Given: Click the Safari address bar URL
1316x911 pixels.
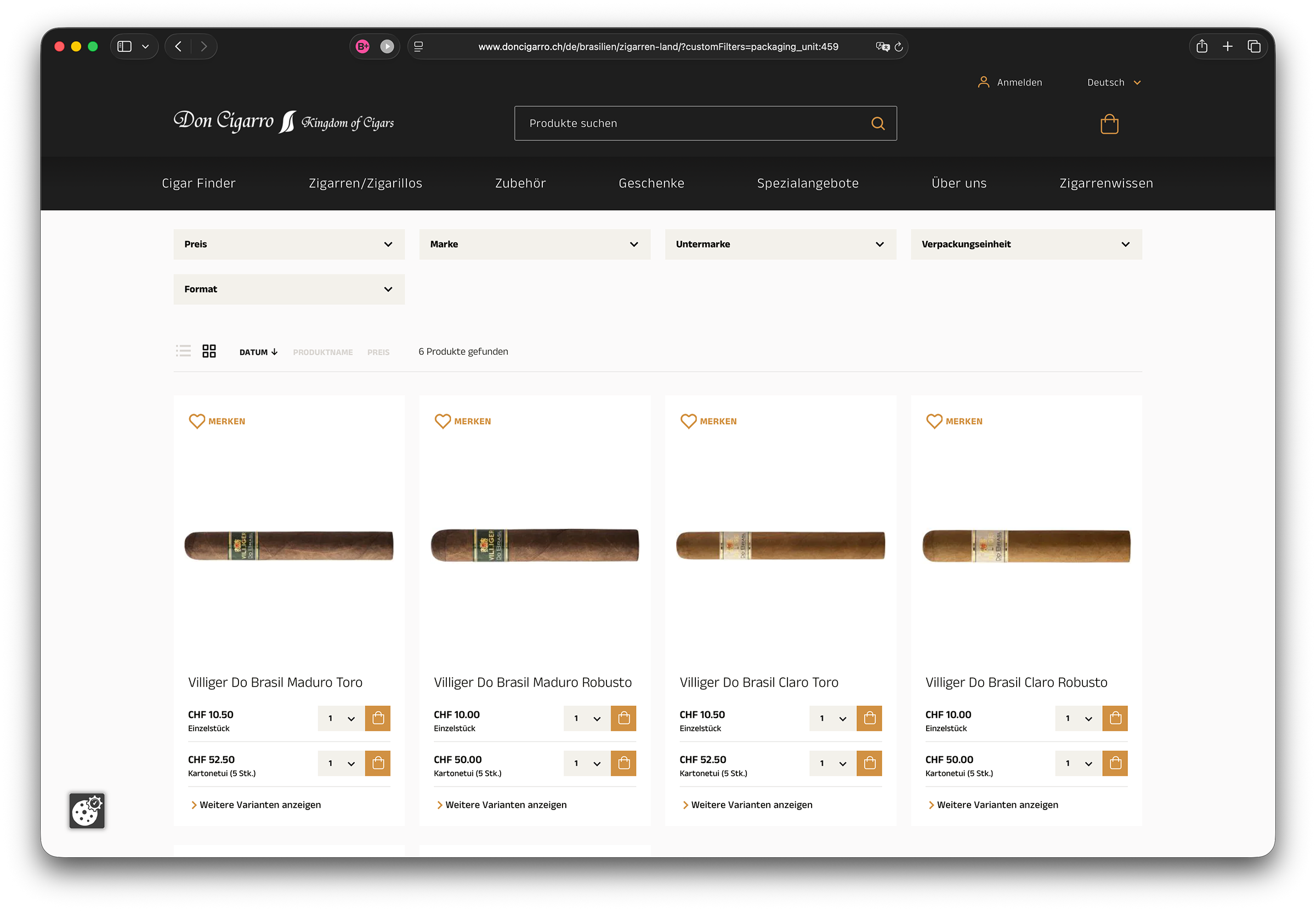Looking at the screenshot, I should 658,47.
